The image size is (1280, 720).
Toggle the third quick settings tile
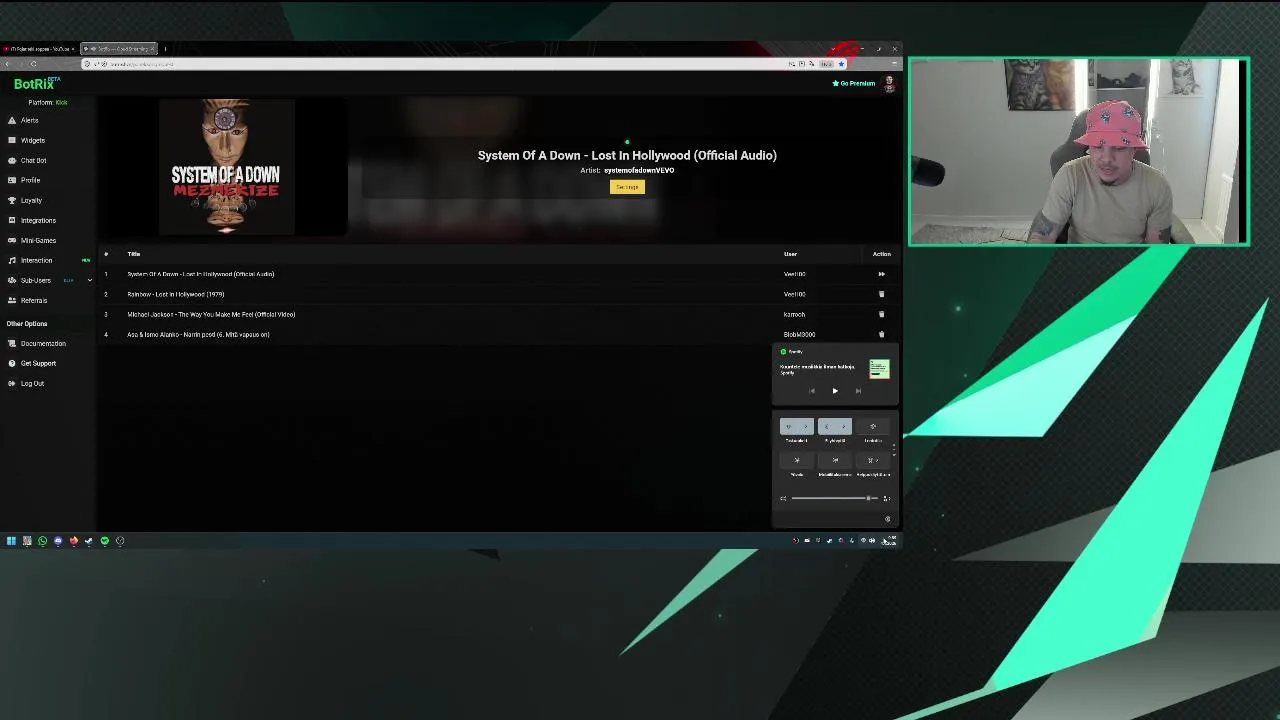(x=873, y=427)
